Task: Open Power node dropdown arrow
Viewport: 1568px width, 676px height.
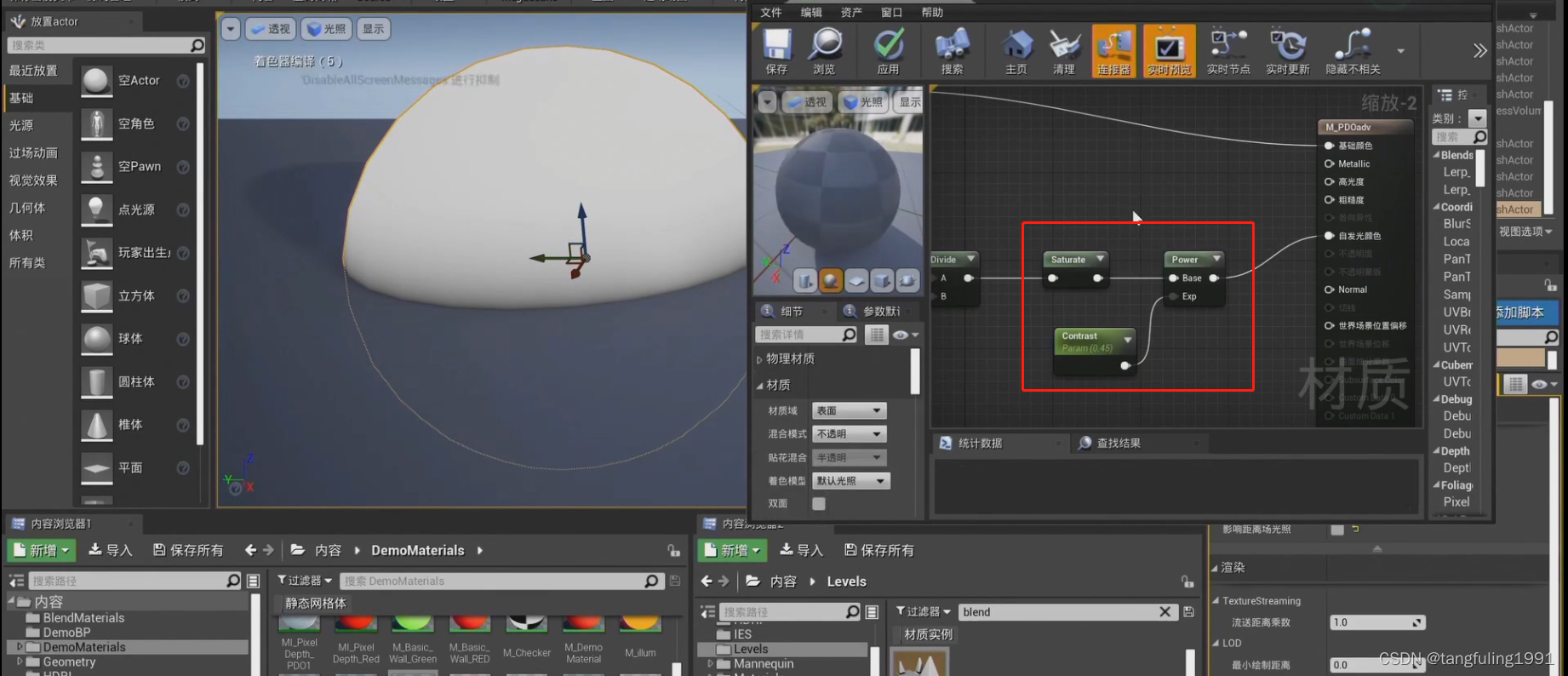Action: click(x=1216, y=259)
